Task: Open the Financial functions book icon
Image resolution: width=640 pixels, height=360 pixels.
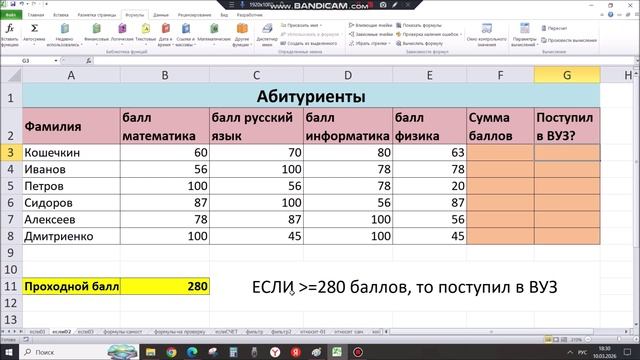Action: [x=96, y=29]
